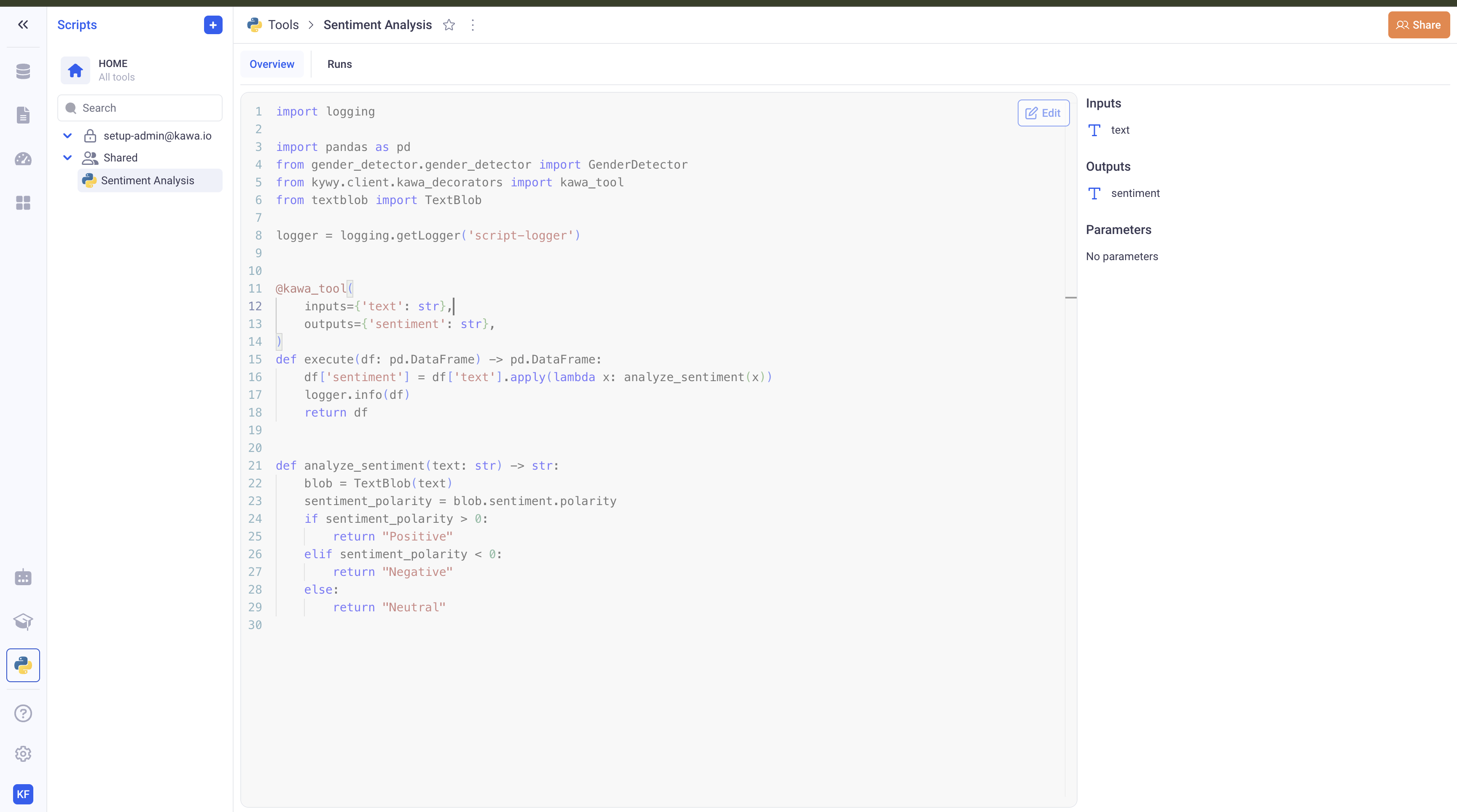
Task: Select the Shared tree row
Action: point(140,158)
